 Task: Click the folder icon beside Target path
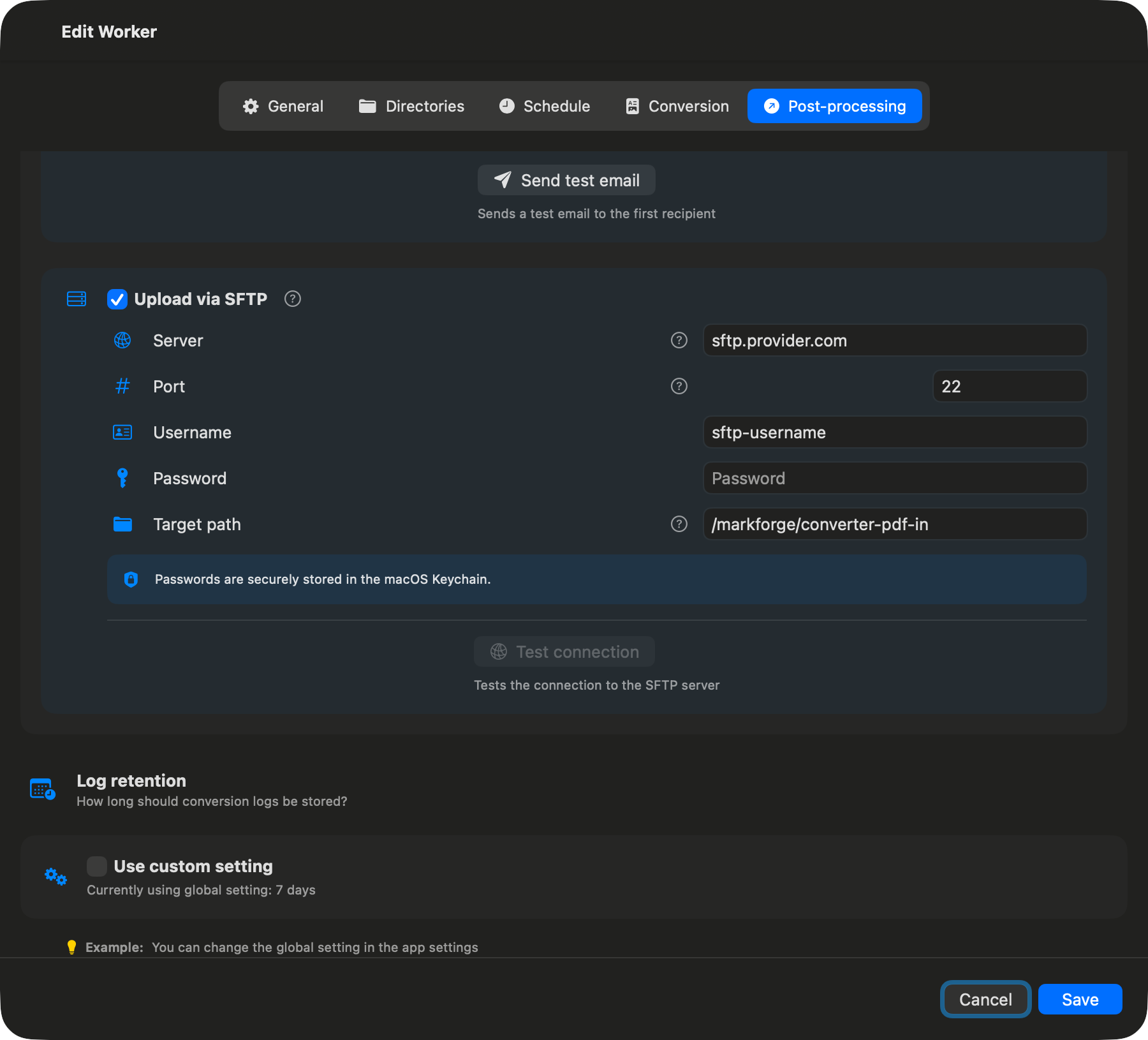[x=122, y=524]
